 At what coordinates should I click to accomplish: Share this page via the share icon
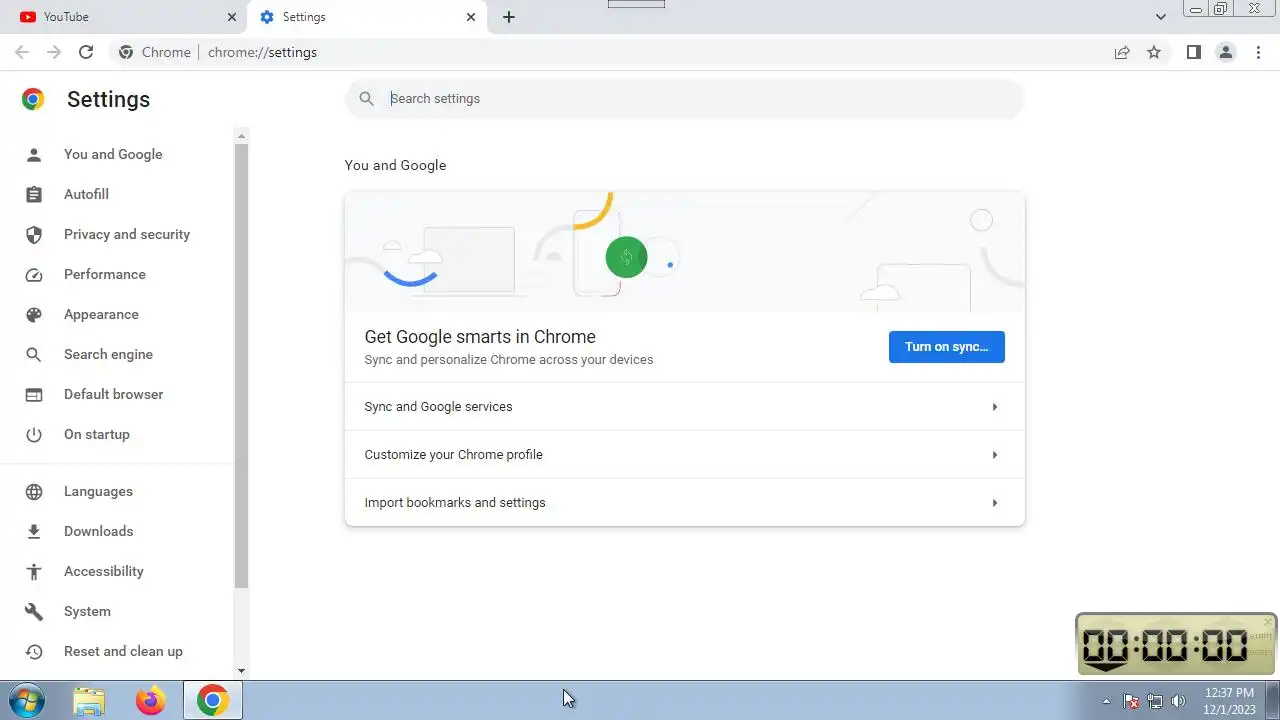(1122, 52)
